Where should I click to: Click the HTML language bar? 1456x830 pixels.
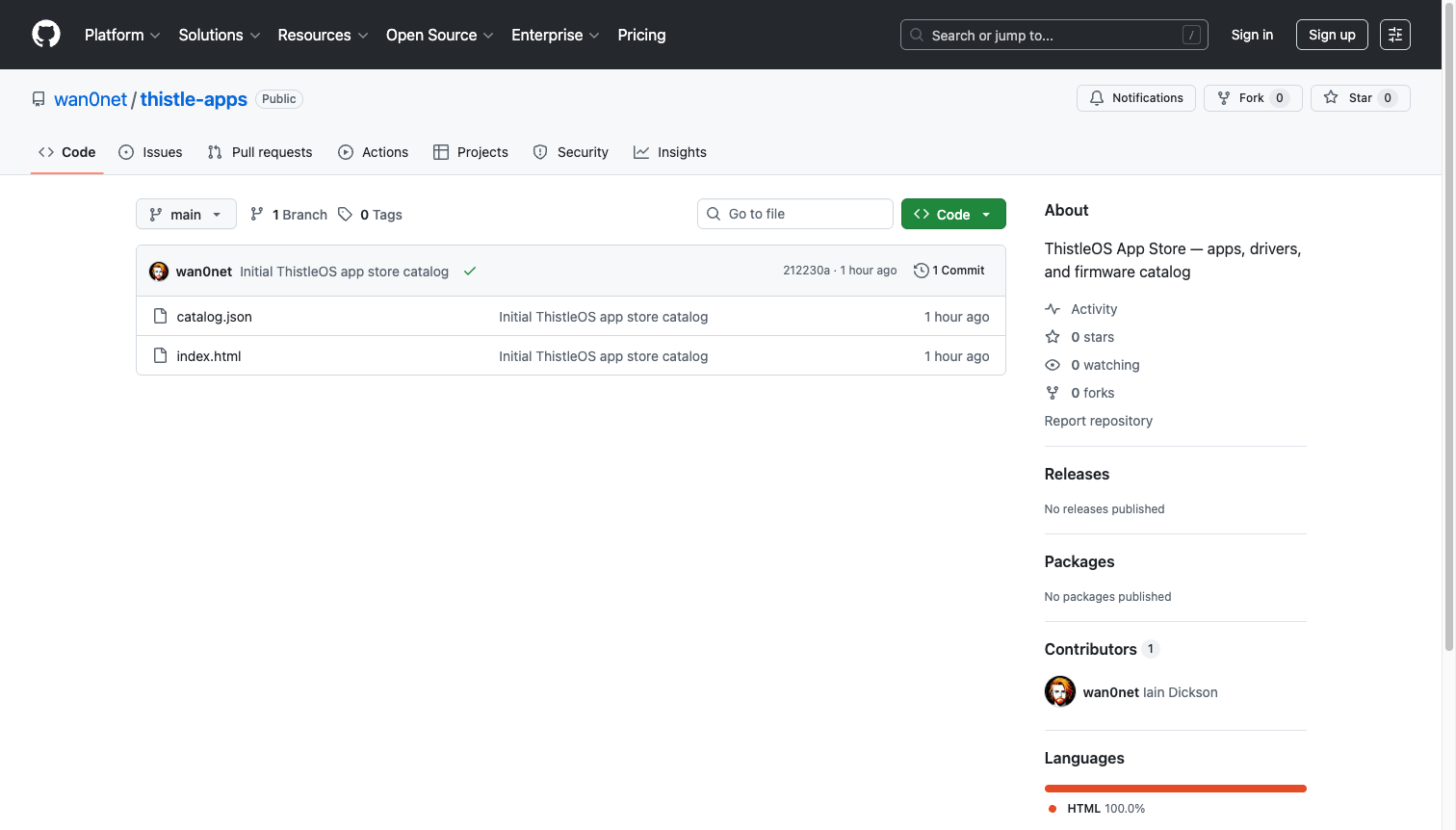pos(1175,789)
